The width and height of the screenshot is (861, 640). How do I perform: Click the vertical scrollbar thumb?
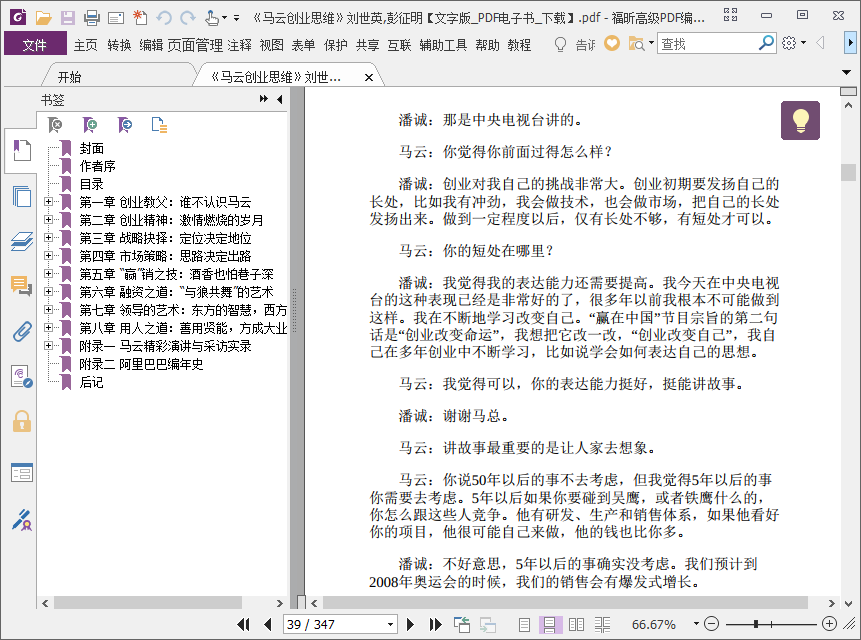tap(848, 172)
